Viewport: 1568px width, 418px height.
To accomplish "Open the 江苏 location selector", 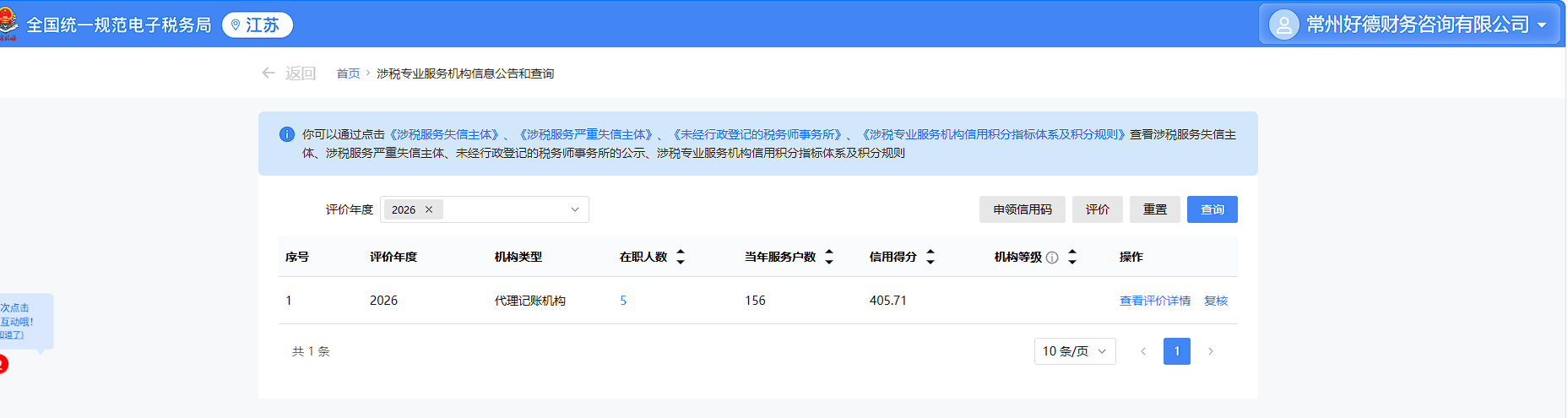I will tap(258, 25).
